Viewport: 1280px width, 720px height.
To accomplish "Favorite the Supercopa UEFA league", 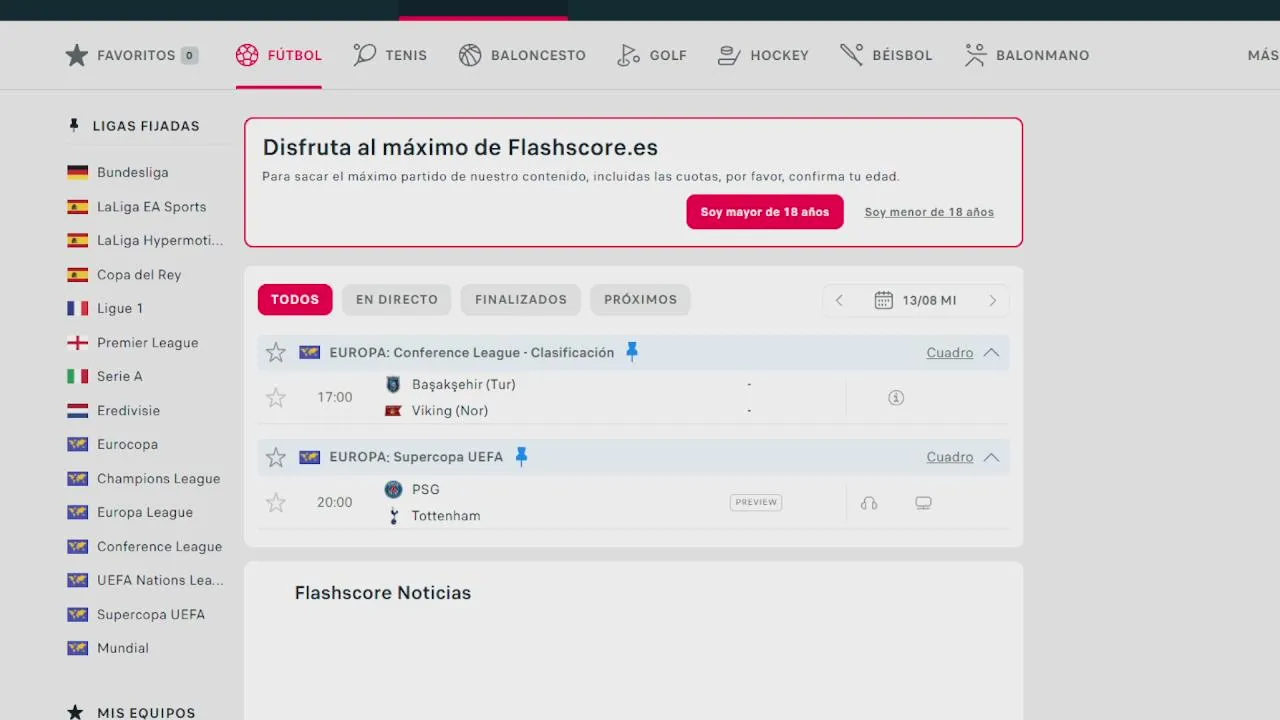I will 276,457.
